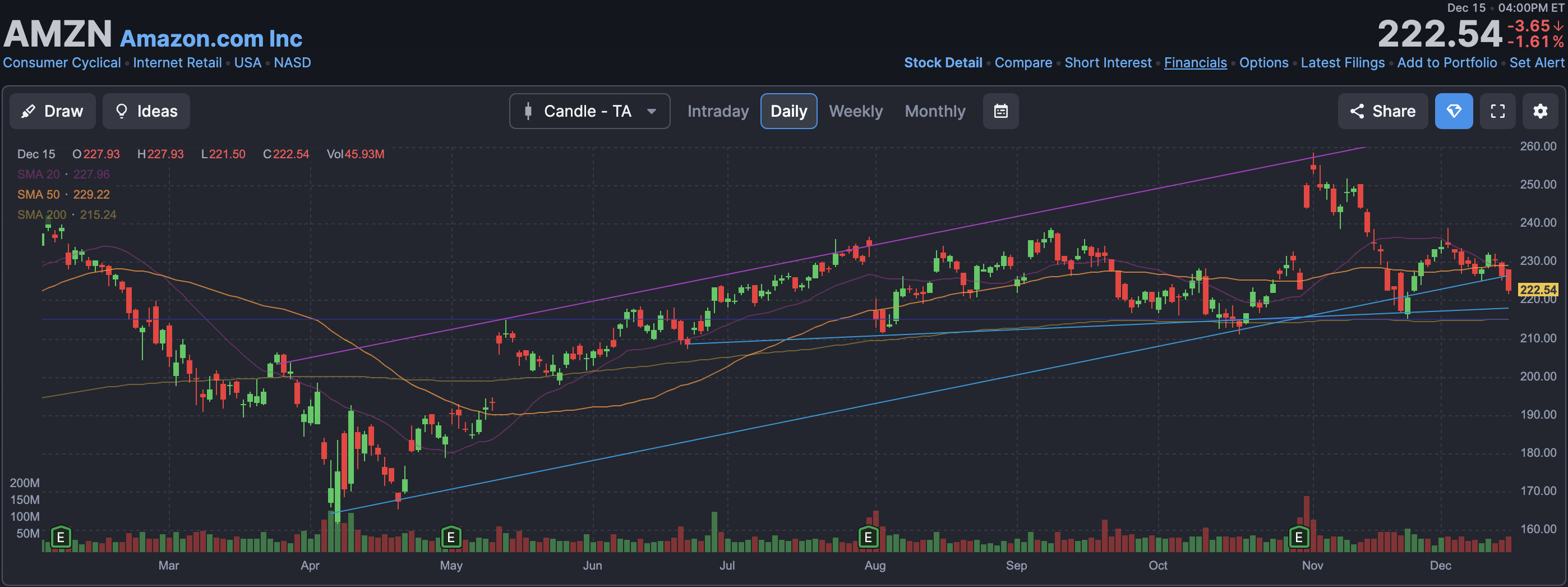The image size is (1568, 587).
Task: Switch to the Weekly timeframe
Action: click(855, 111)
